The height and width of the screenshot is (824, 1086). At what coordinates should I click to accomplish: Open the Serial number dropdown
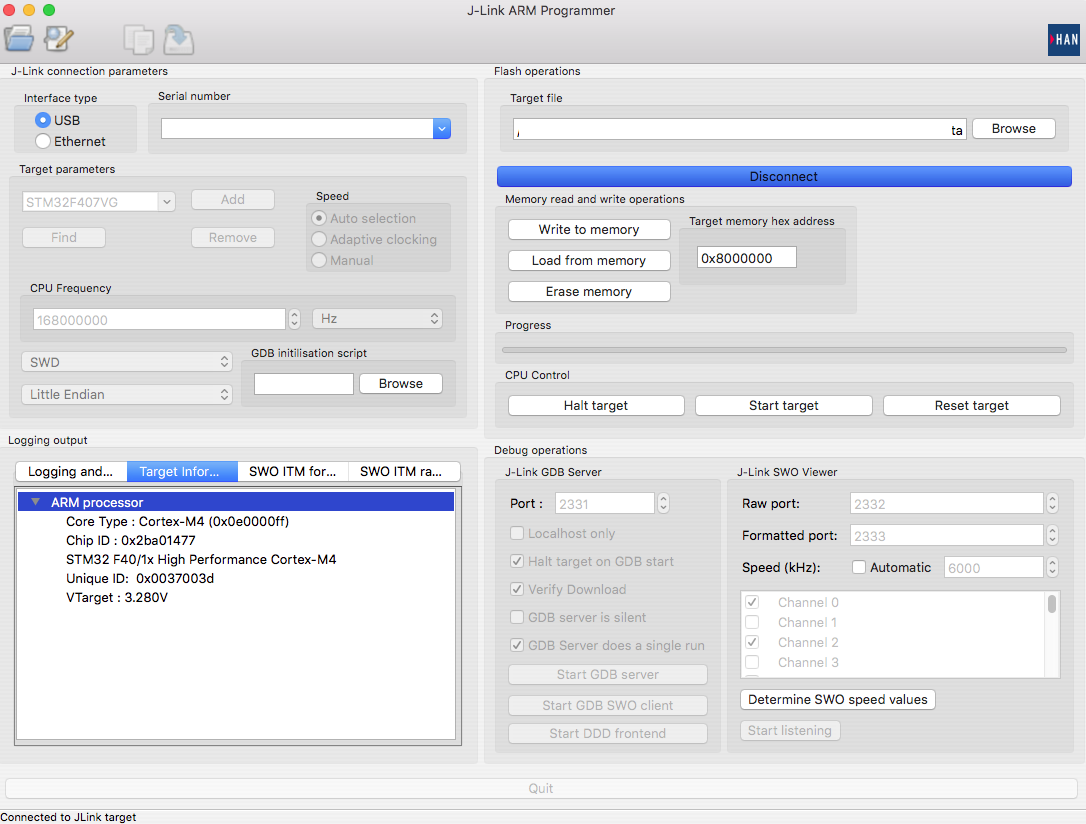[442, 128]
